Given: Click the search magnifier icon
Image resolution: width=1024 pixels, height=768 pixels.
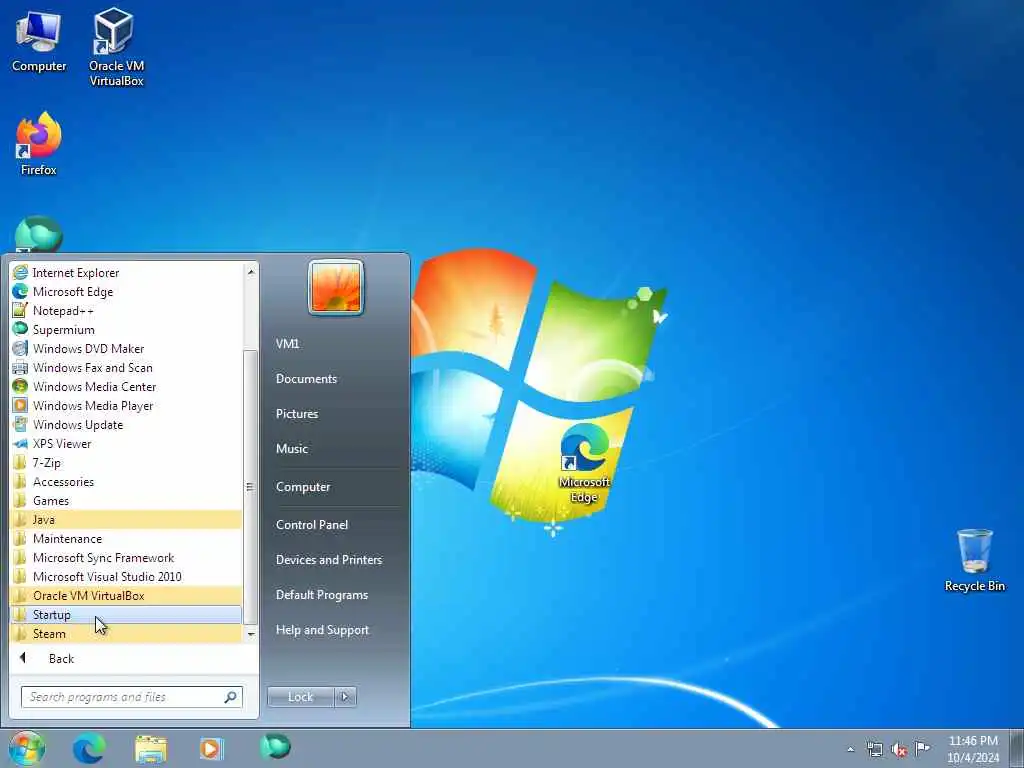Looking at the screenshot, I should pyautogui.click(x=230, y=697).
